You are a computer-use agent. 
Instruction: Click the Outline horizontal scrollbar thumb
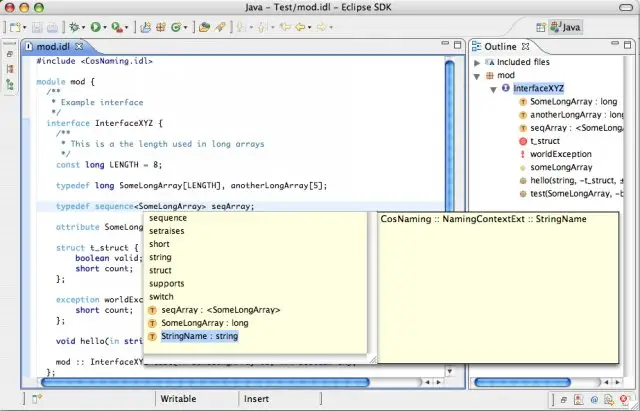point(522,382)
